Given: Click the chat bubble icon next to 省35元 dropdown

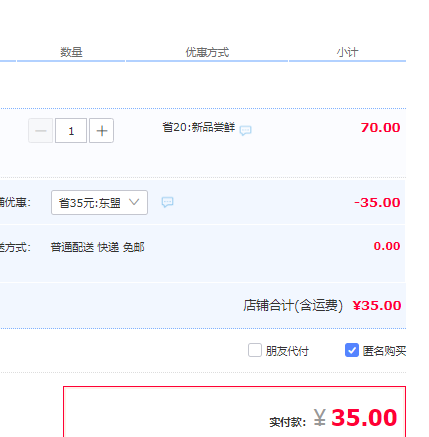Looking at the screenshot, I should [167, 202].
